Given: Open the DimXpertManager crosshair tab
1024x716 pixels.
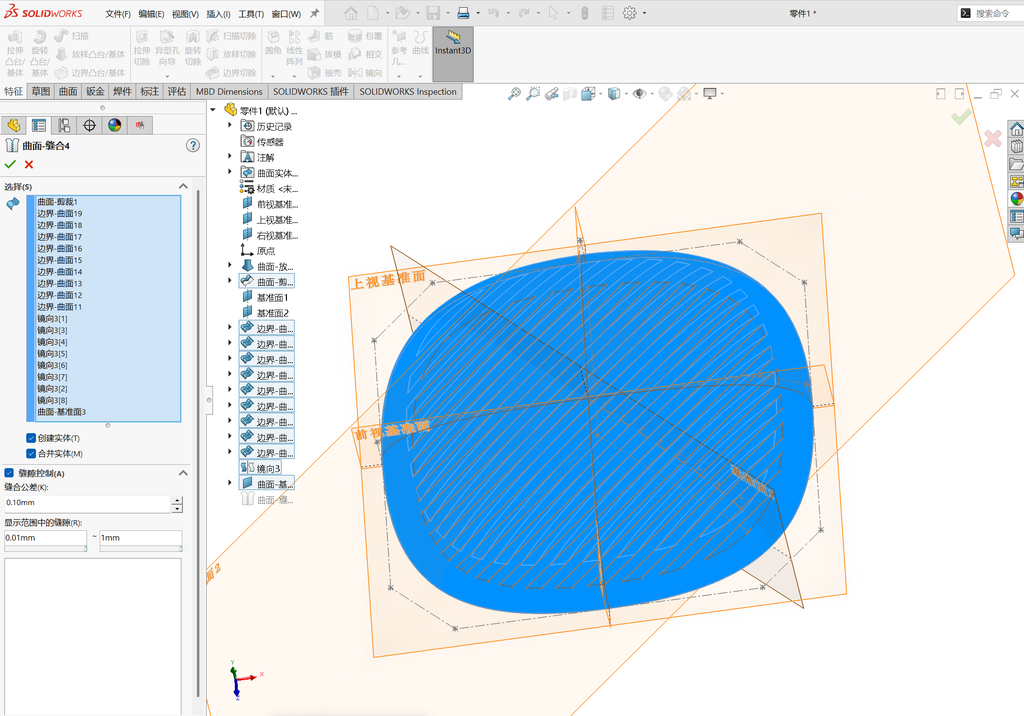Looking at the screenshot, I should [89, 125].
